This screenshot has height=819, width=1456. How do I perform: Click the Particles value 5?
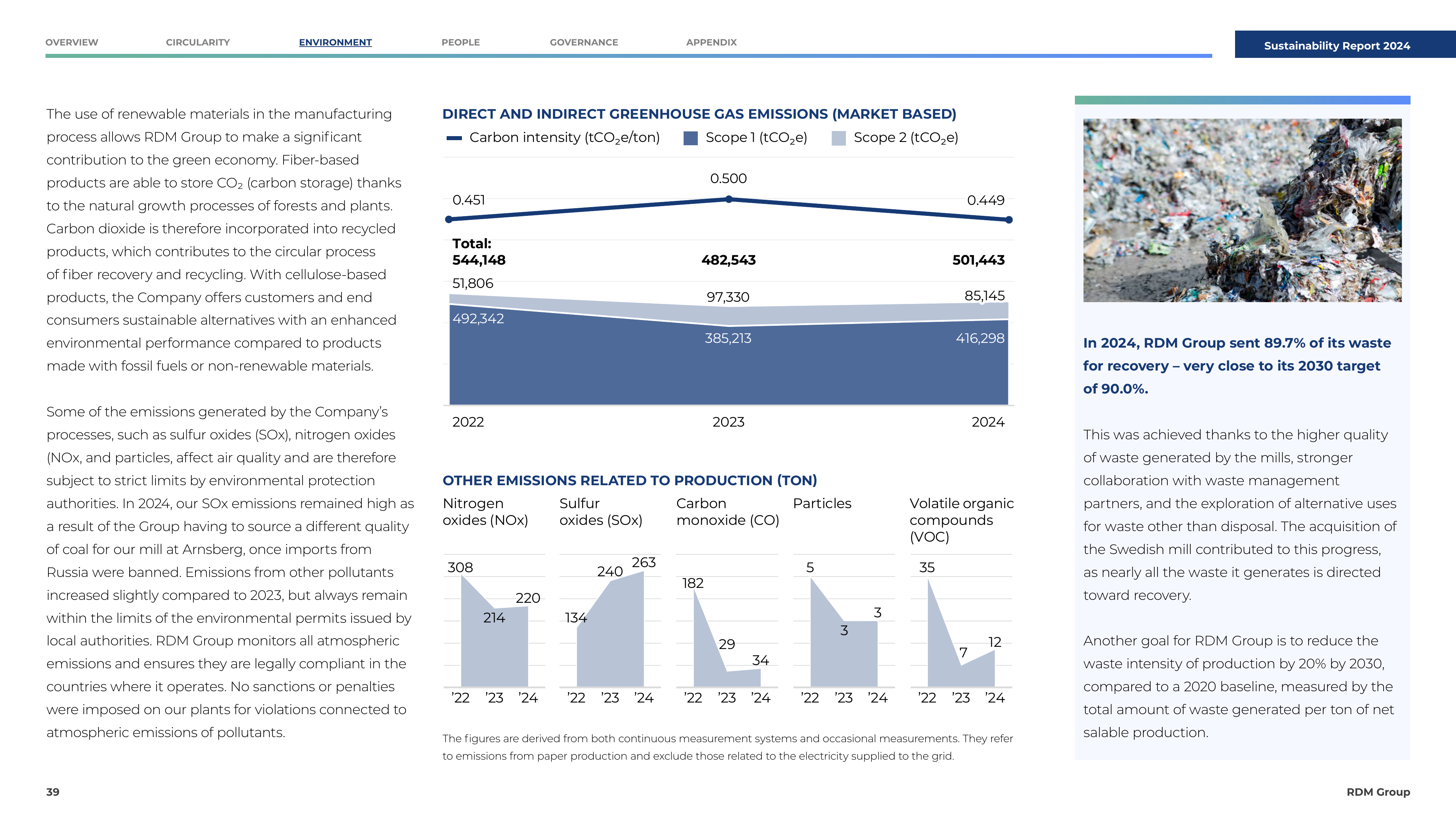point(810,567)
